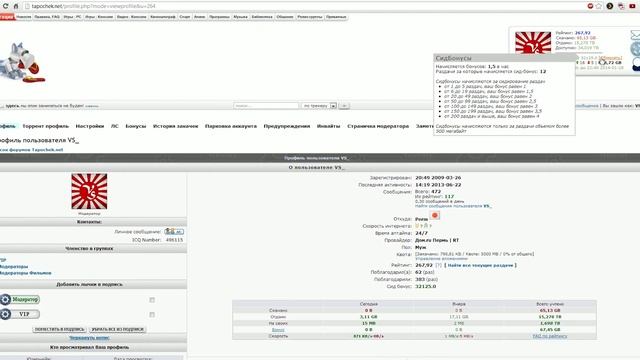Screen dimensions: 640x360
Task: Open the Правила, FAQ menu item
Action: [x=47, y=17]
